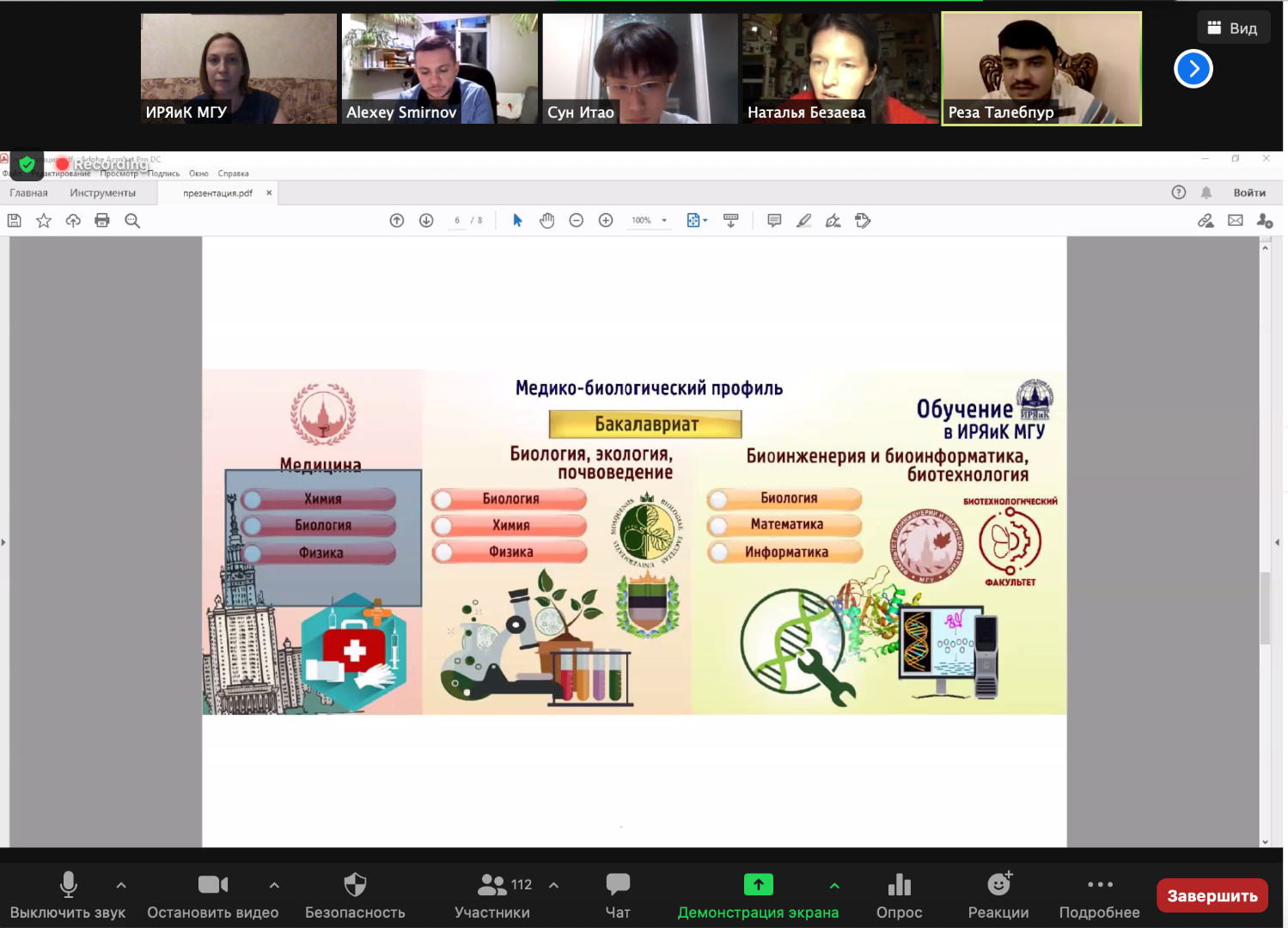
Task: Upload the file to cloud storage
Action: click(x=73, y=221)
